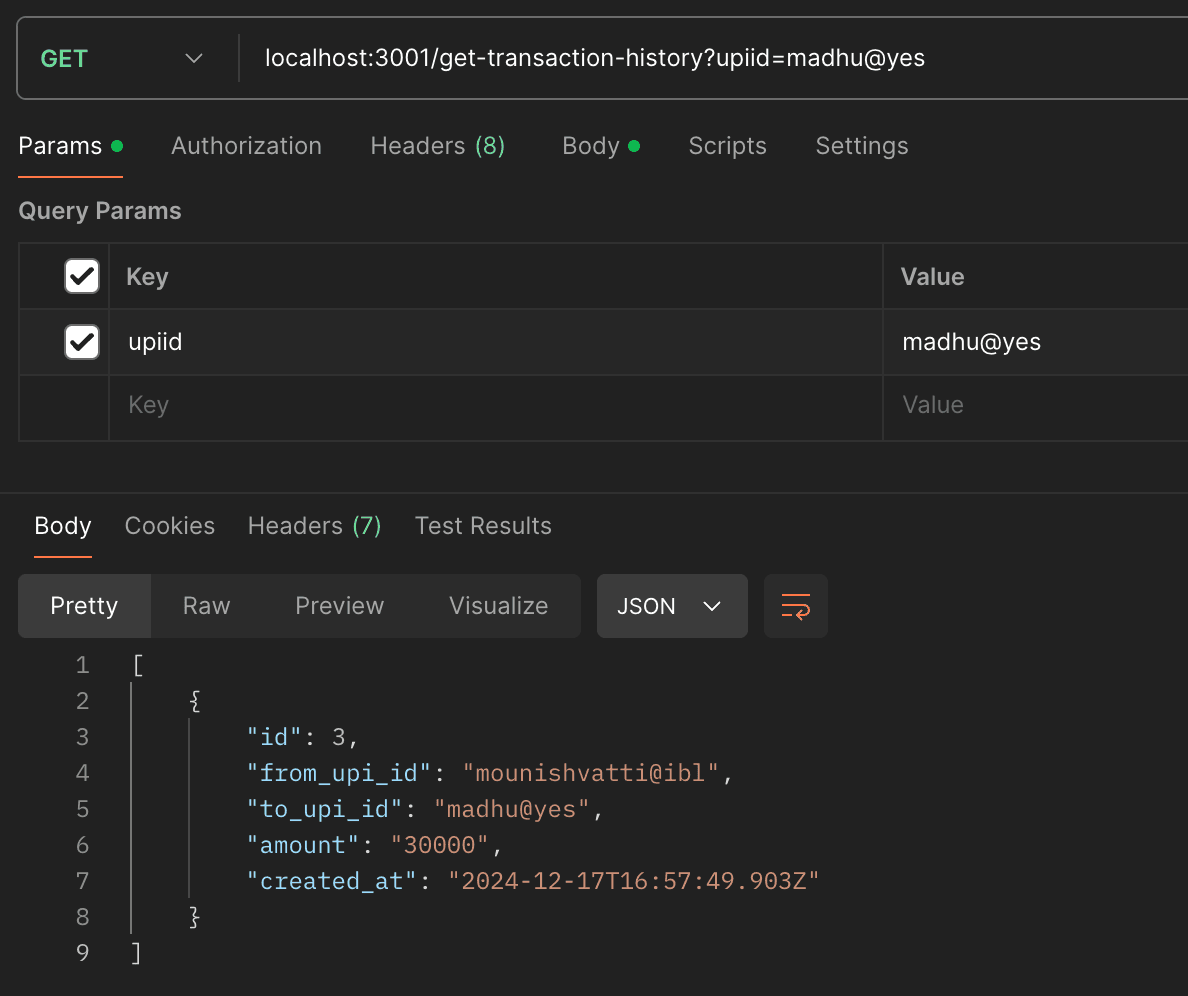Switch to the Authorization tab
This screenshot has height=996, width=1188.
(246, 145)
